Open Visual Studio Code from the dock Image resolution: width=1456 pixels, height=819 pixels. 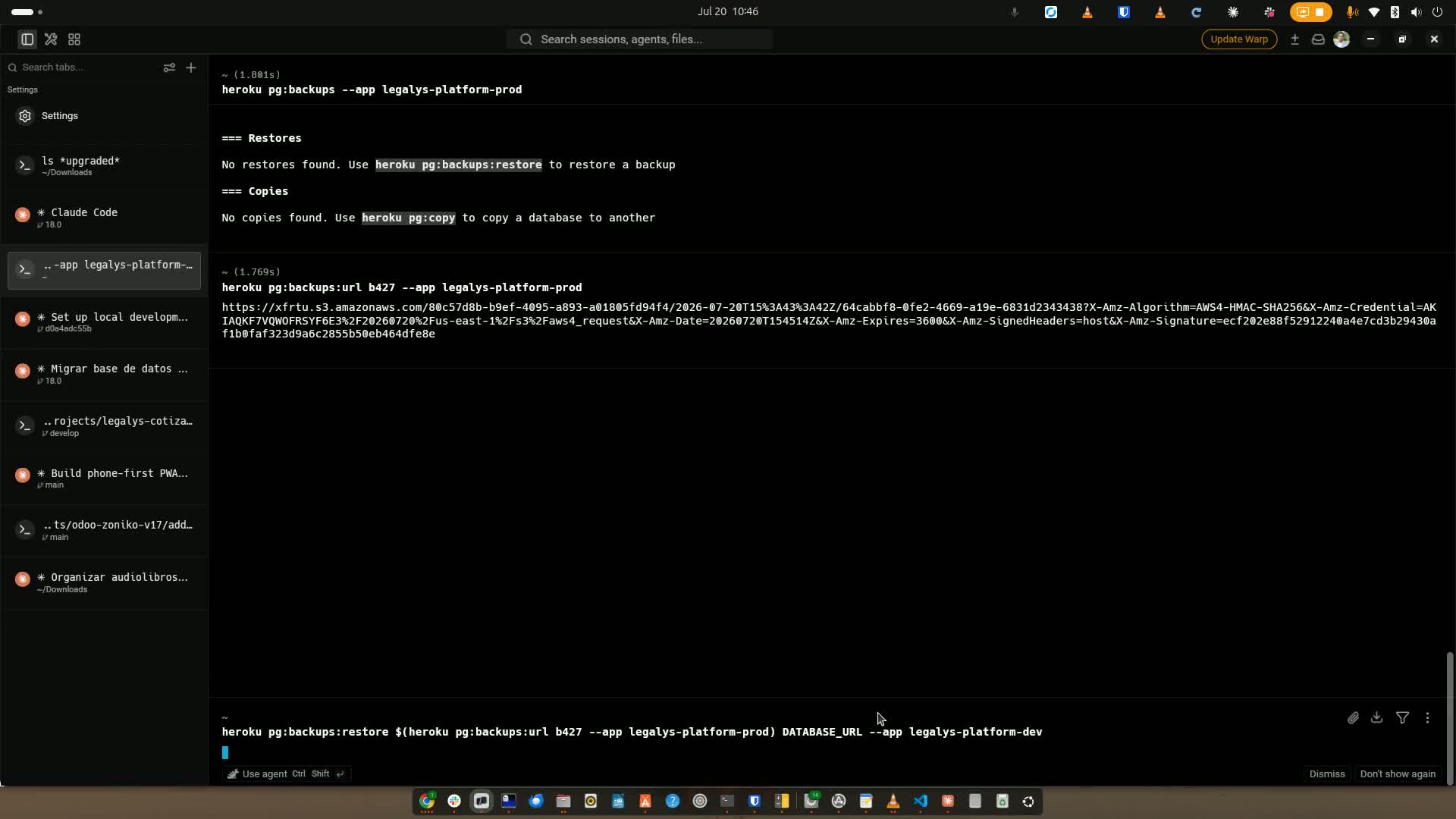(921, 801)
